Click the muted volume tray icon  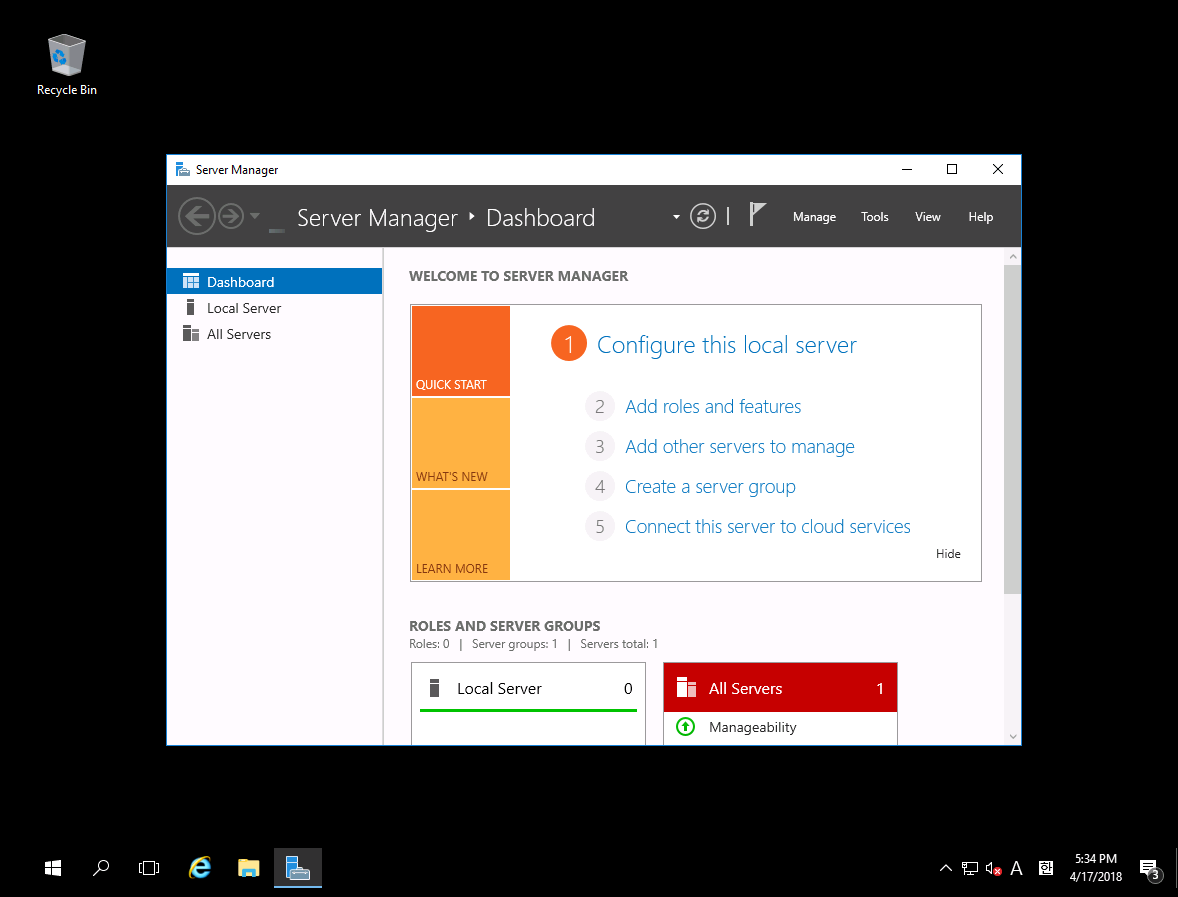(993, 868)
